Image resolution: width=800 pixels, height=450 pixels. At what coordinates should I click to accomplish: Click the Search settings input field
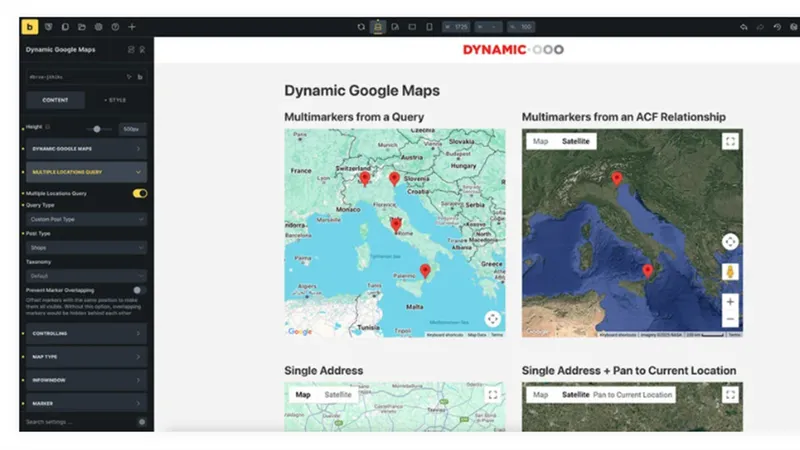pos(81,422)
